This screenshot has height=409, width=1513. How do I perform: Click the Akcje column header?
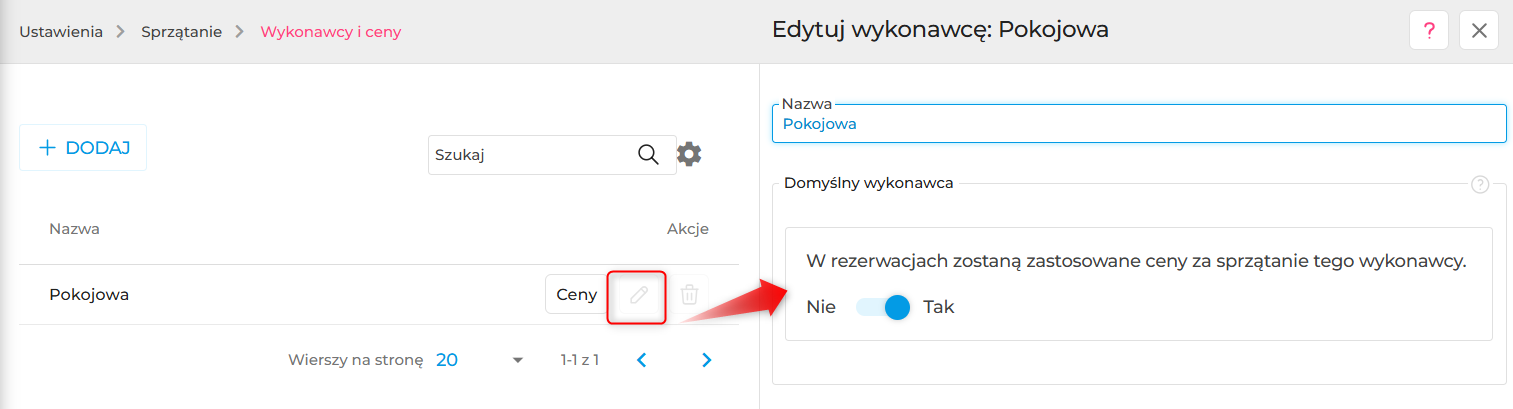click(688, 229)
